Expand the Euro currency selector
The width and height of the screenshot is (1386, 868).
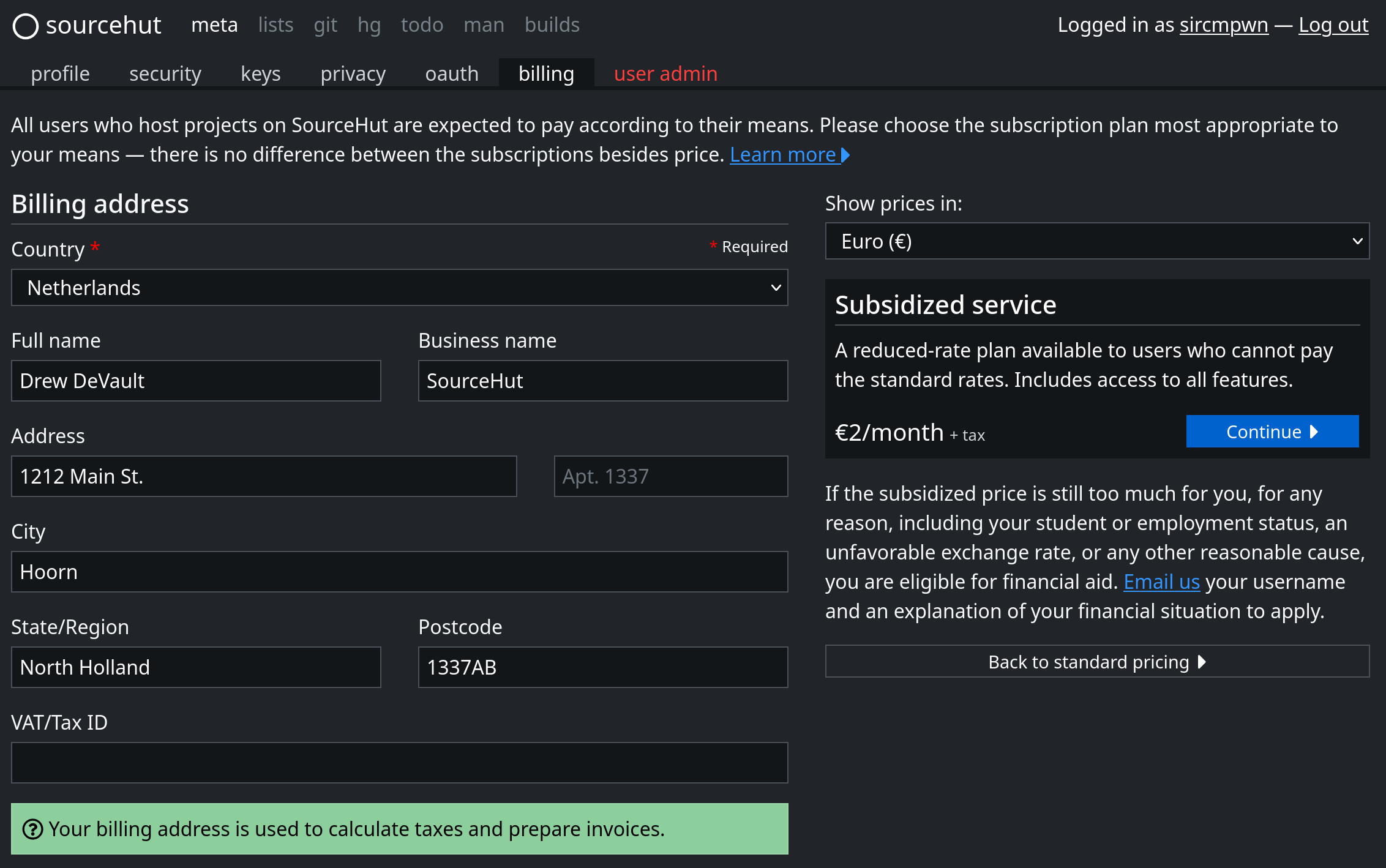[1096, 241]
